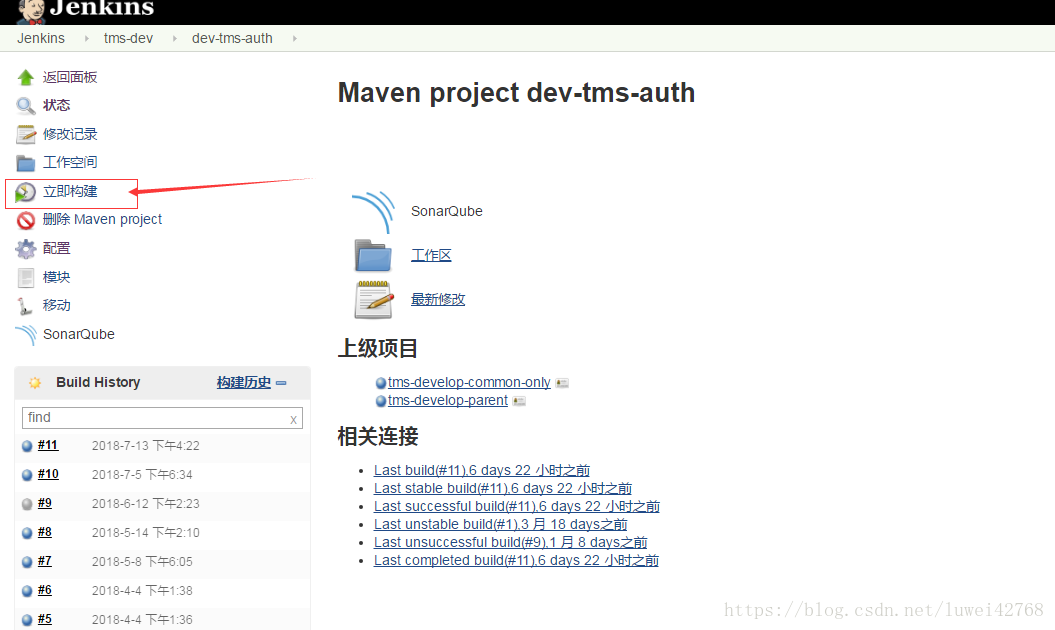
Task: Click the small badge icon after tms-develop-parent
Action: click(x=519, y=401)
